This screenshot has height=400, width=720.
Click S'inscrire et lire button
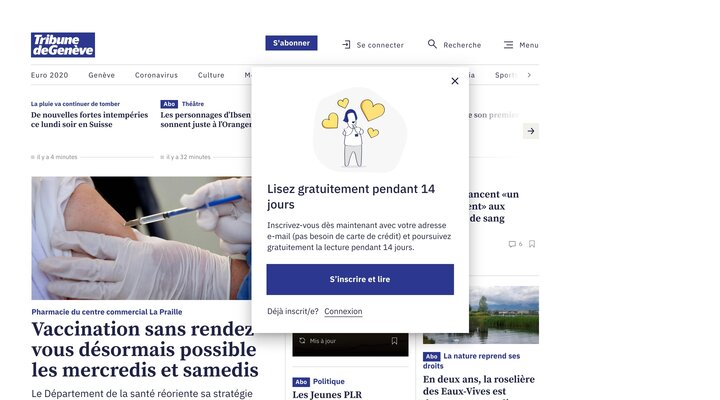coord(360,279)
